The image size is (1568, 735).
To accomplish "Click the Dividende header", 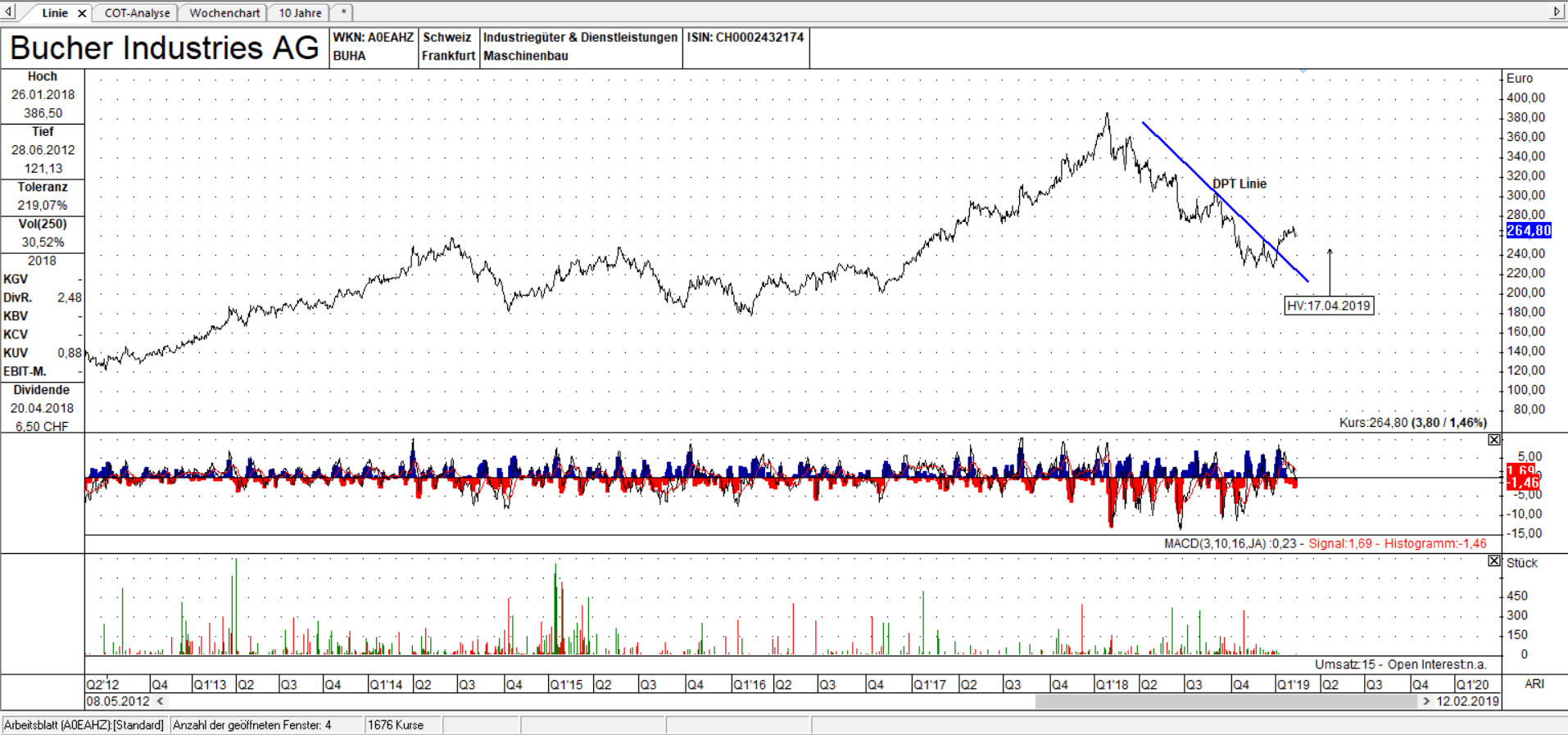I will [x=42, y=390].
